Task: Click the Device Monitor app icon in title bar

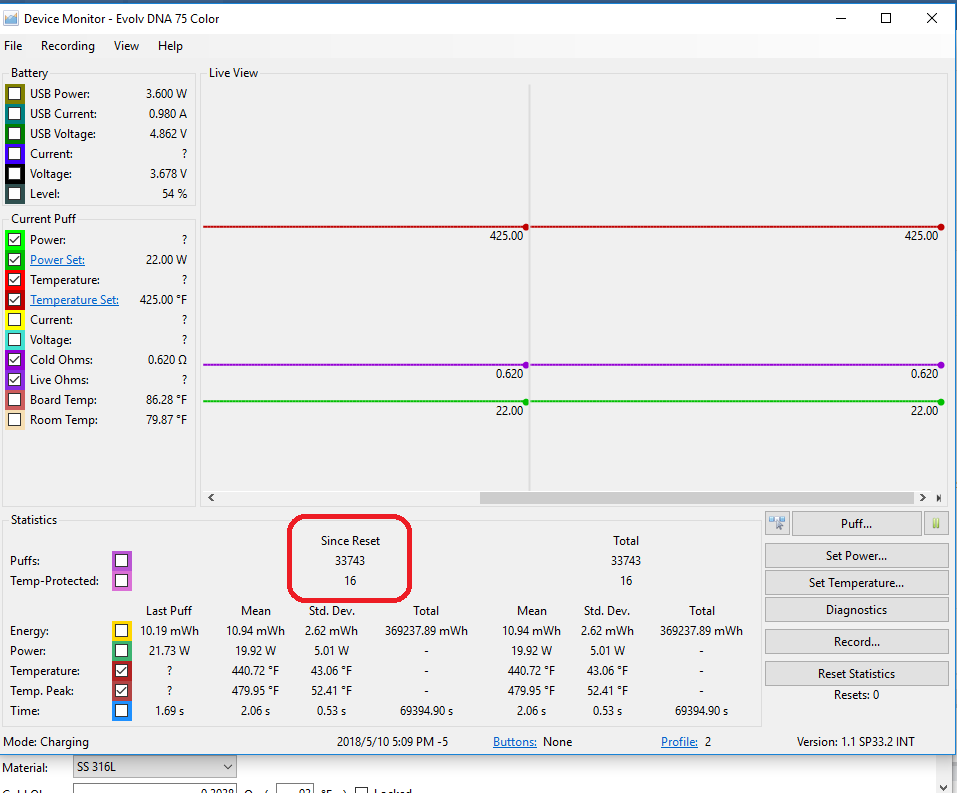Action: click(11, 18)
